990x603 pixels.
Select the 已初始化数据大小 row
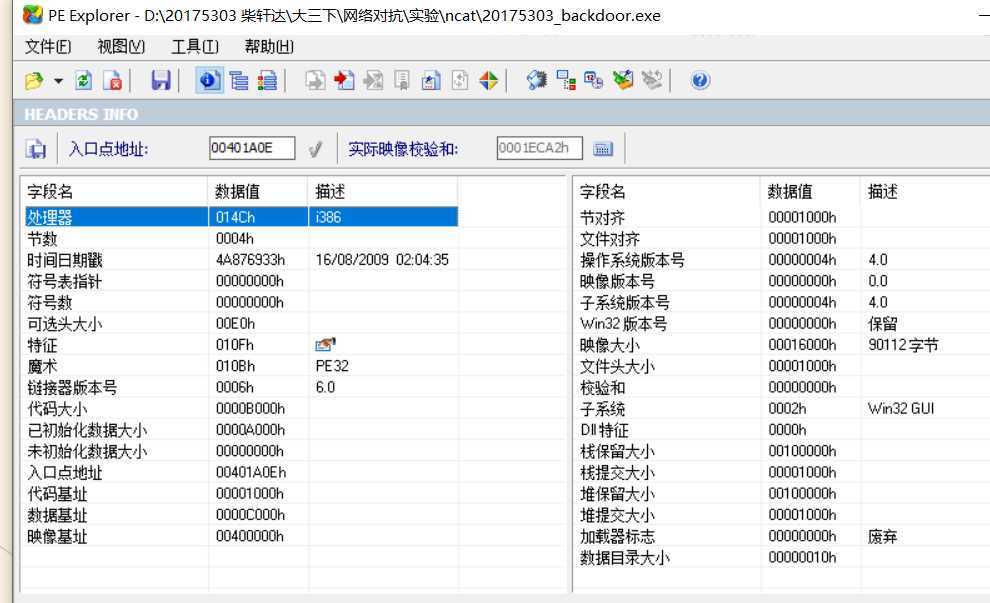241,430
